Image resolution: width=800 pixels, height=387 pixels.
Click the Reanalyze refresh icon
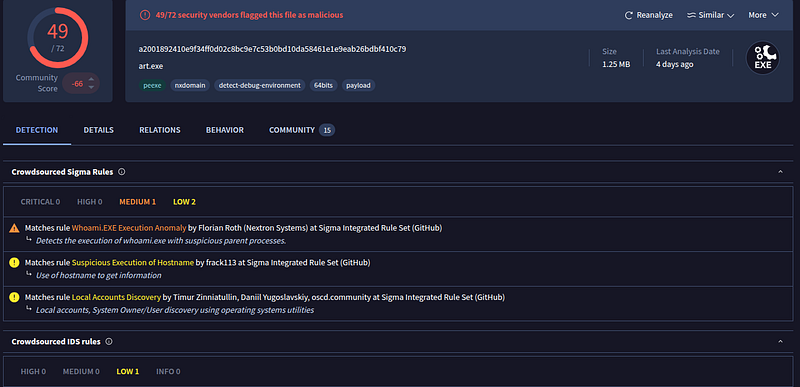click(x=629, y=15)
